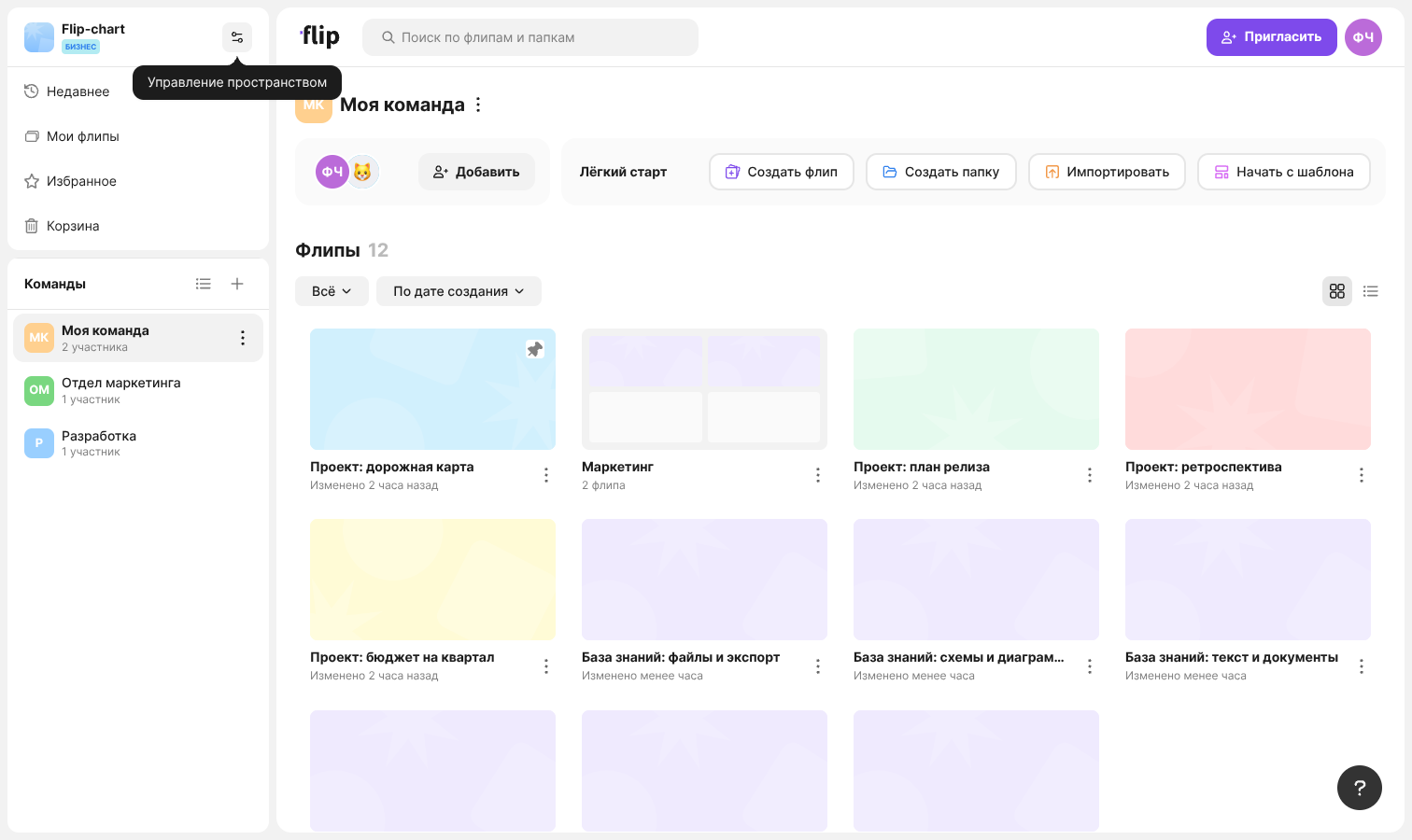Select Отдел маркетинга team
The image size is (1412, 840).
pyautogui.click(x=138, y=390)
